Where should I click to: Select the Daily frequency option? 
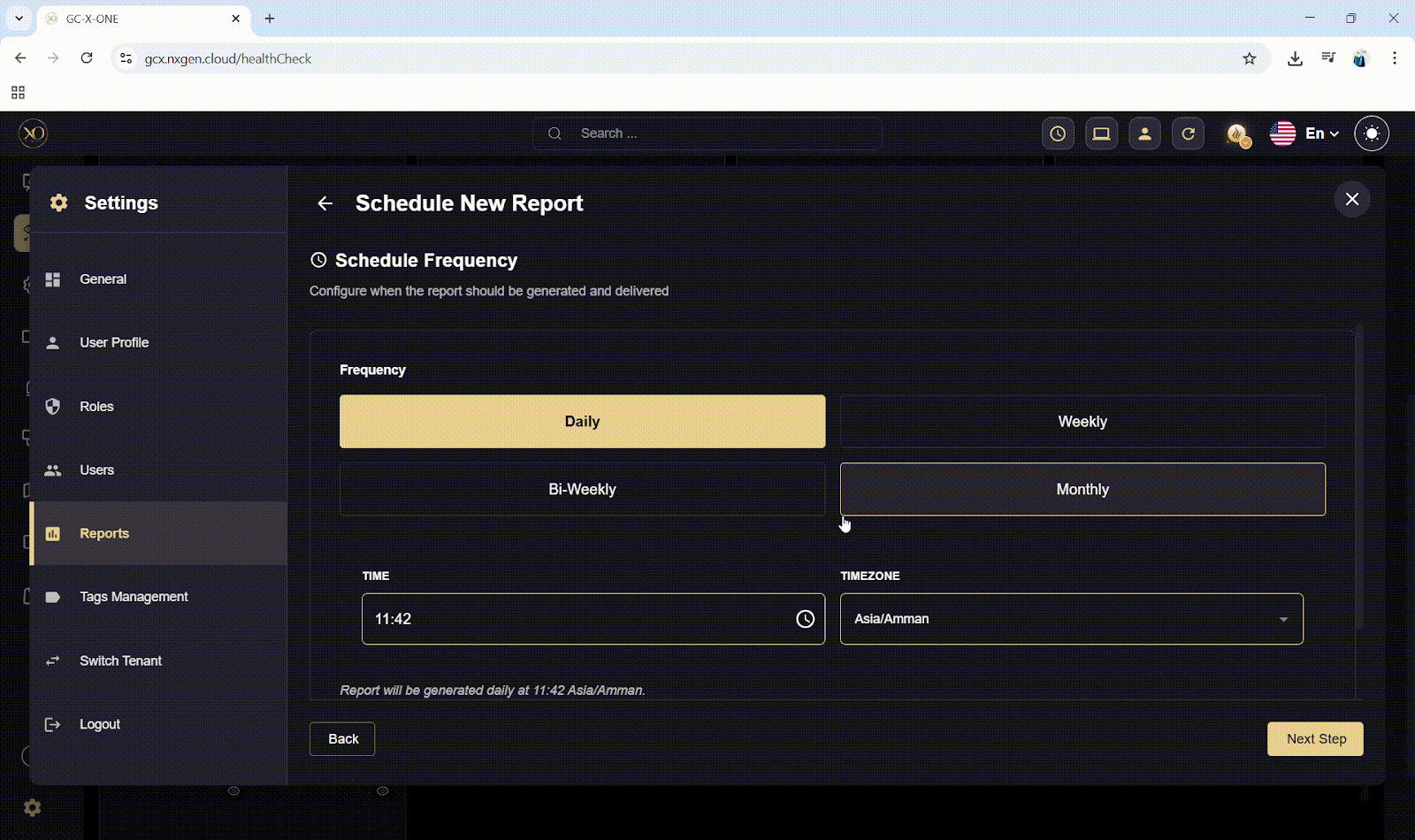click(582, 422)
